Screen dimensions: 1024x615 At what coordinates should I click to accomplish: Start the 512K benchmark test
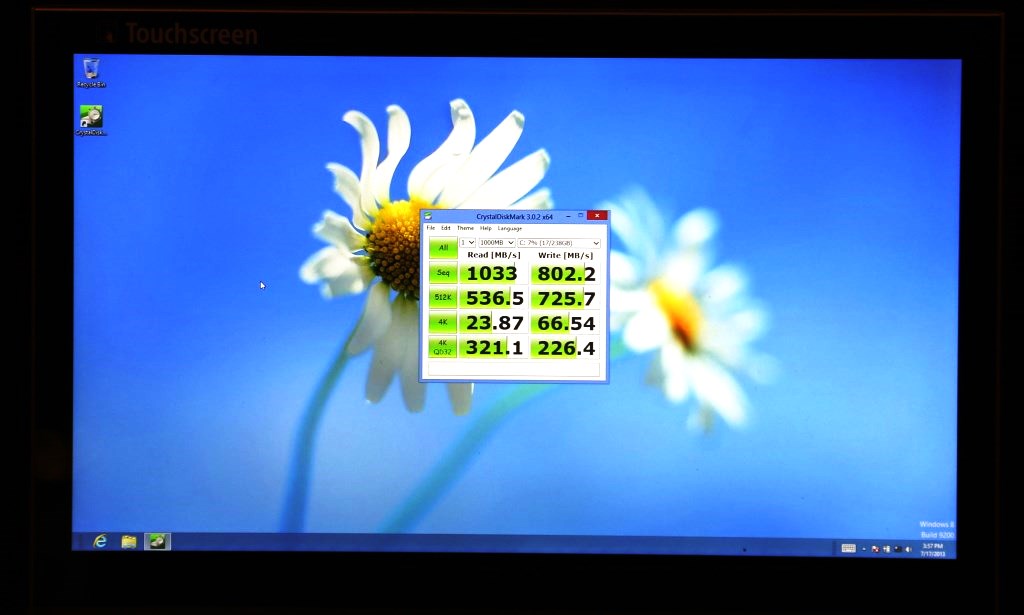point(443,297)
